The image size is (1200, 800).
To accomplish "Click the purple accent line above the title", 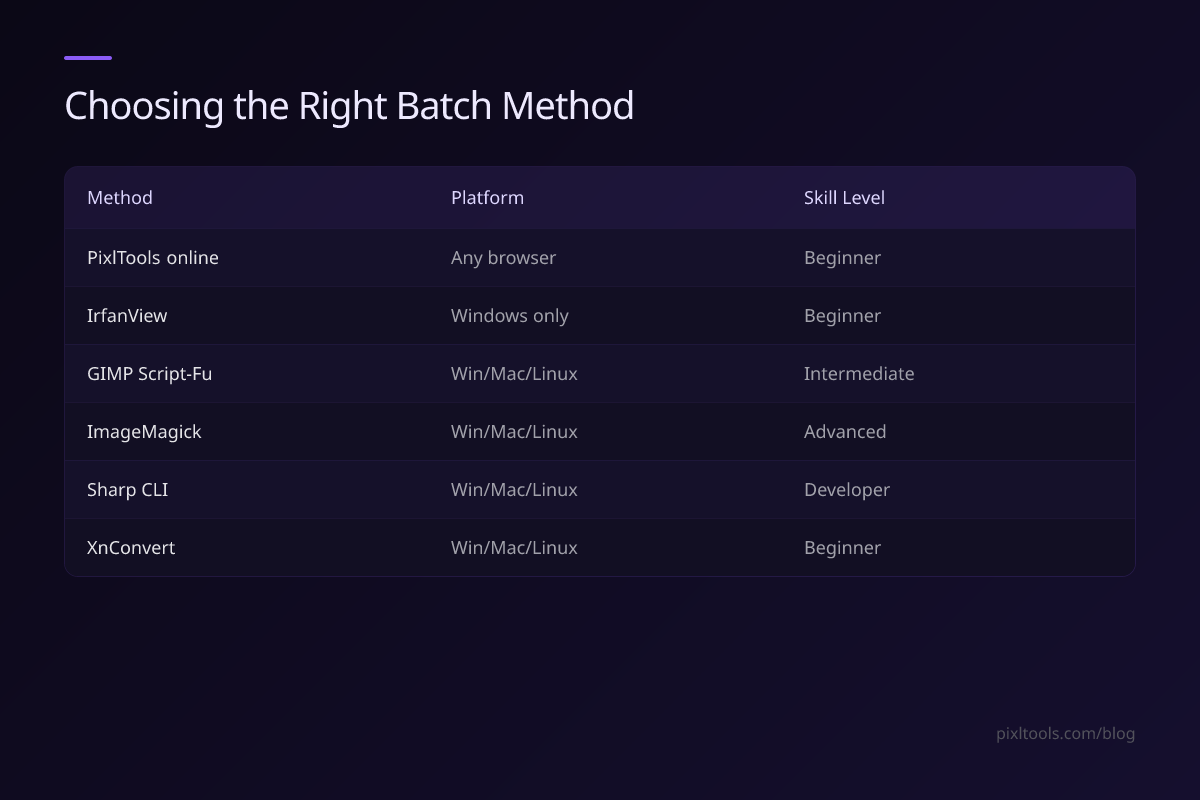I will coord(88,58).
